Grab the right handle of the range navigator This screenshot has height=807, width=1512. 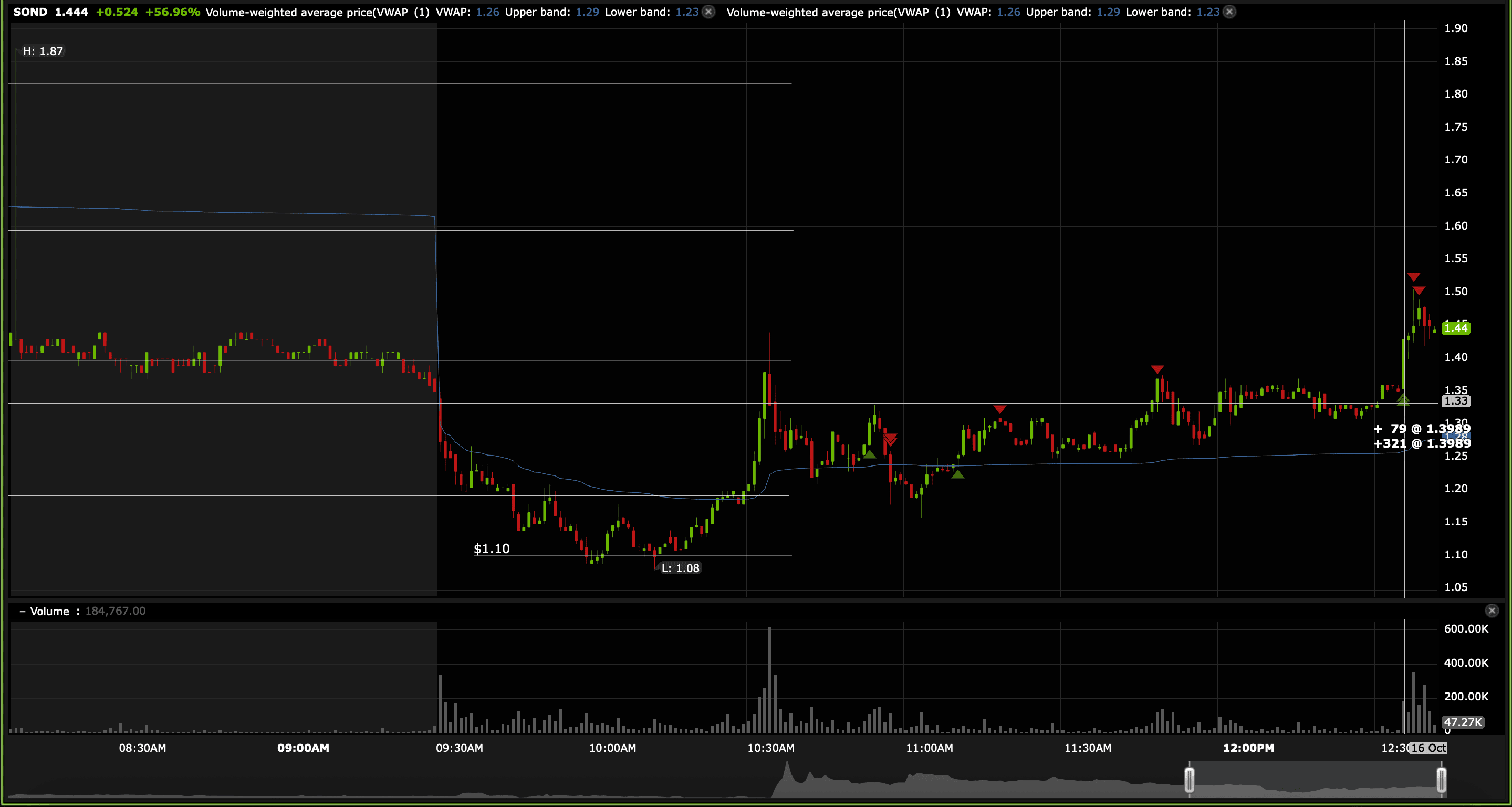(x=1441, y=780)
